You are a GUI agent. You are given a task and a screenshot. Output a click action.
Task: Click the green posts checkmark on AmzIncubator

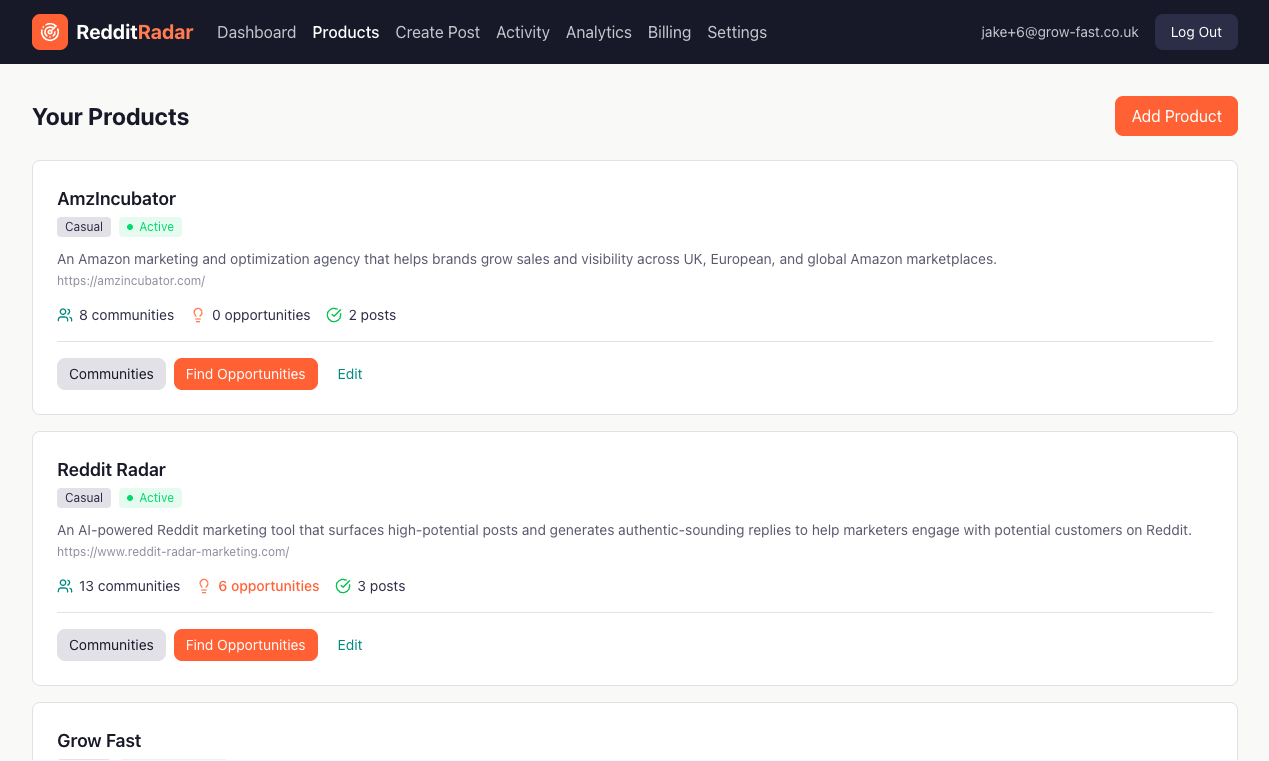(x=333, y=314)
